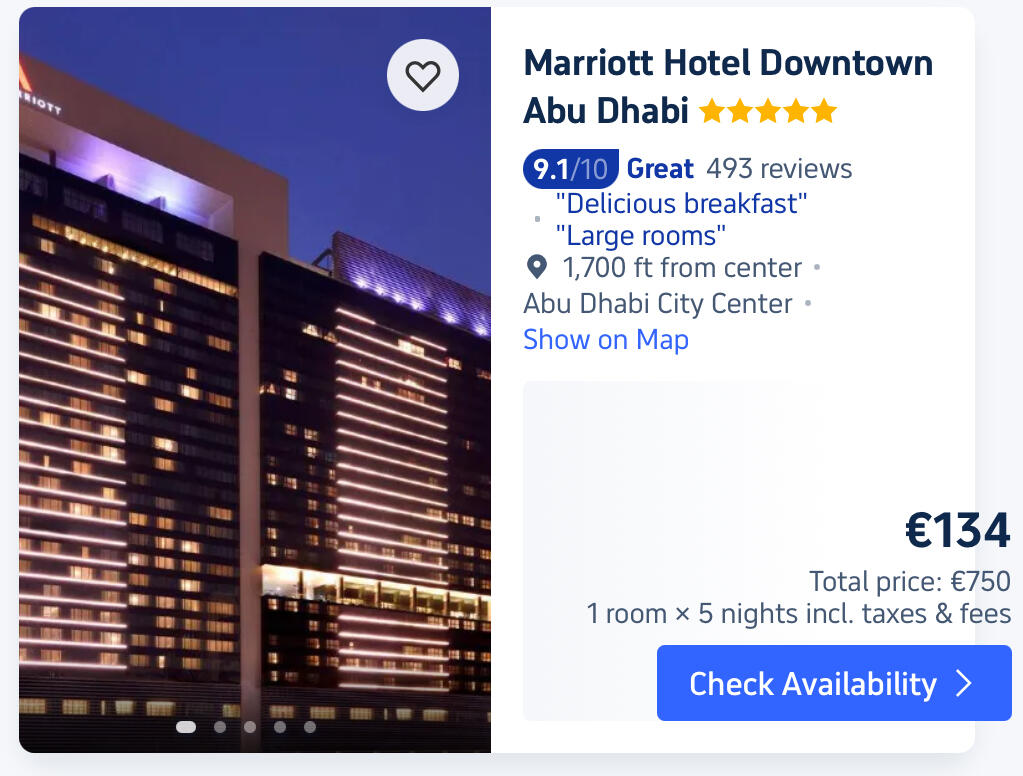Click the "Large rooms" review quote
Image resolution: width=1023 pixels, height=776 pixels.
pos(640,236)
